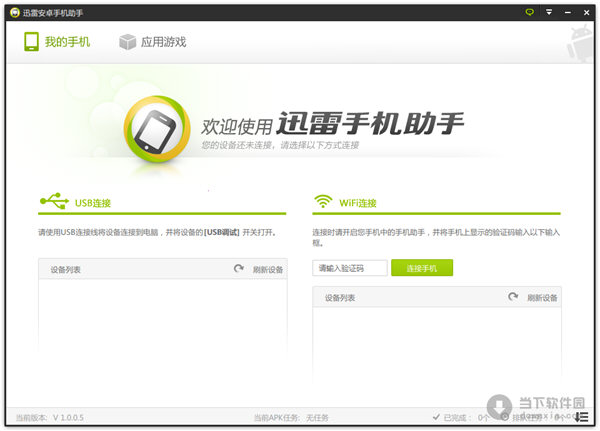Click the green 连接手机 button
Viewport: 600px width, 431px height.
pyautogui.click(x=422, y=268)
